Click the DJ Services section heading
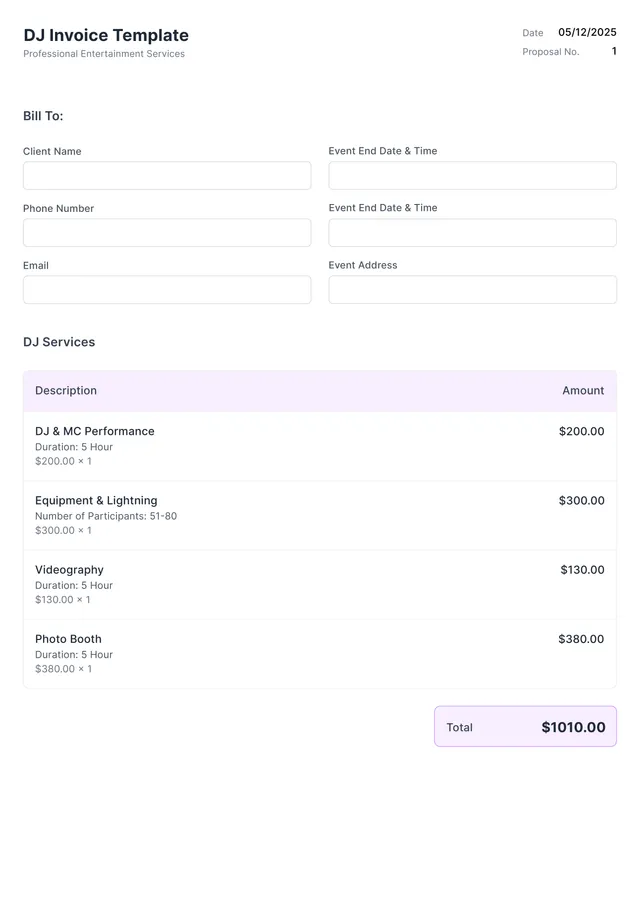The image size is (640, 905). [x=58, y=341]
